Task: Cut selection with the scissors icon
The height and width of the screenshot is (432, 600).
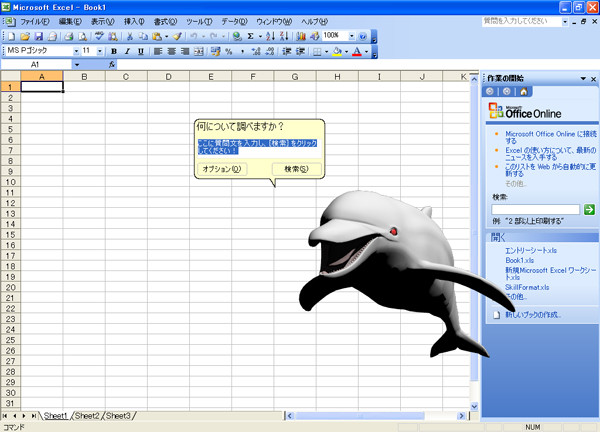Action: 130,36
